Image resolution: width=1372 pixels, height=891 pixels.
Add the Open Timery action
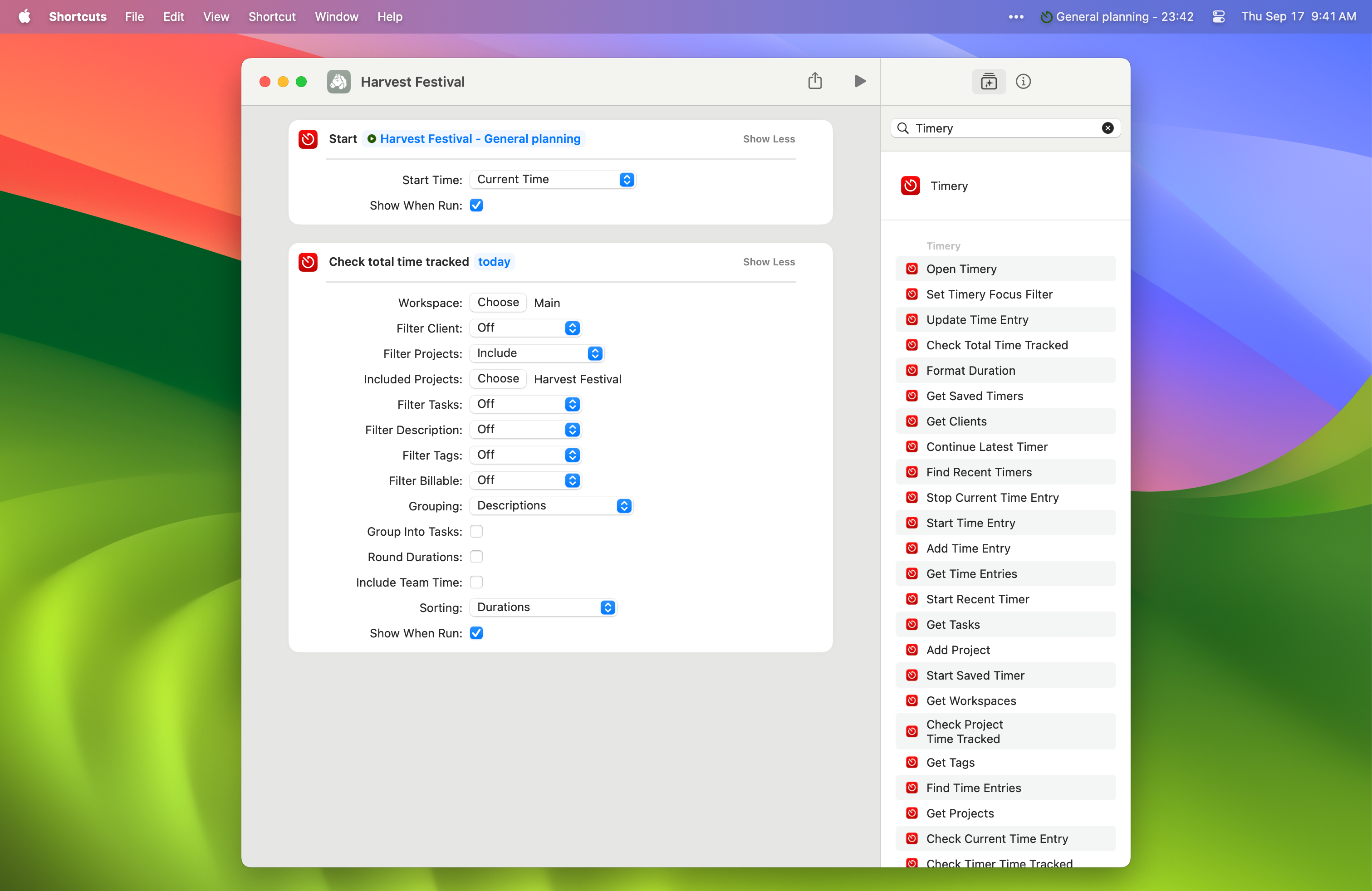[x=1005, y=269]
